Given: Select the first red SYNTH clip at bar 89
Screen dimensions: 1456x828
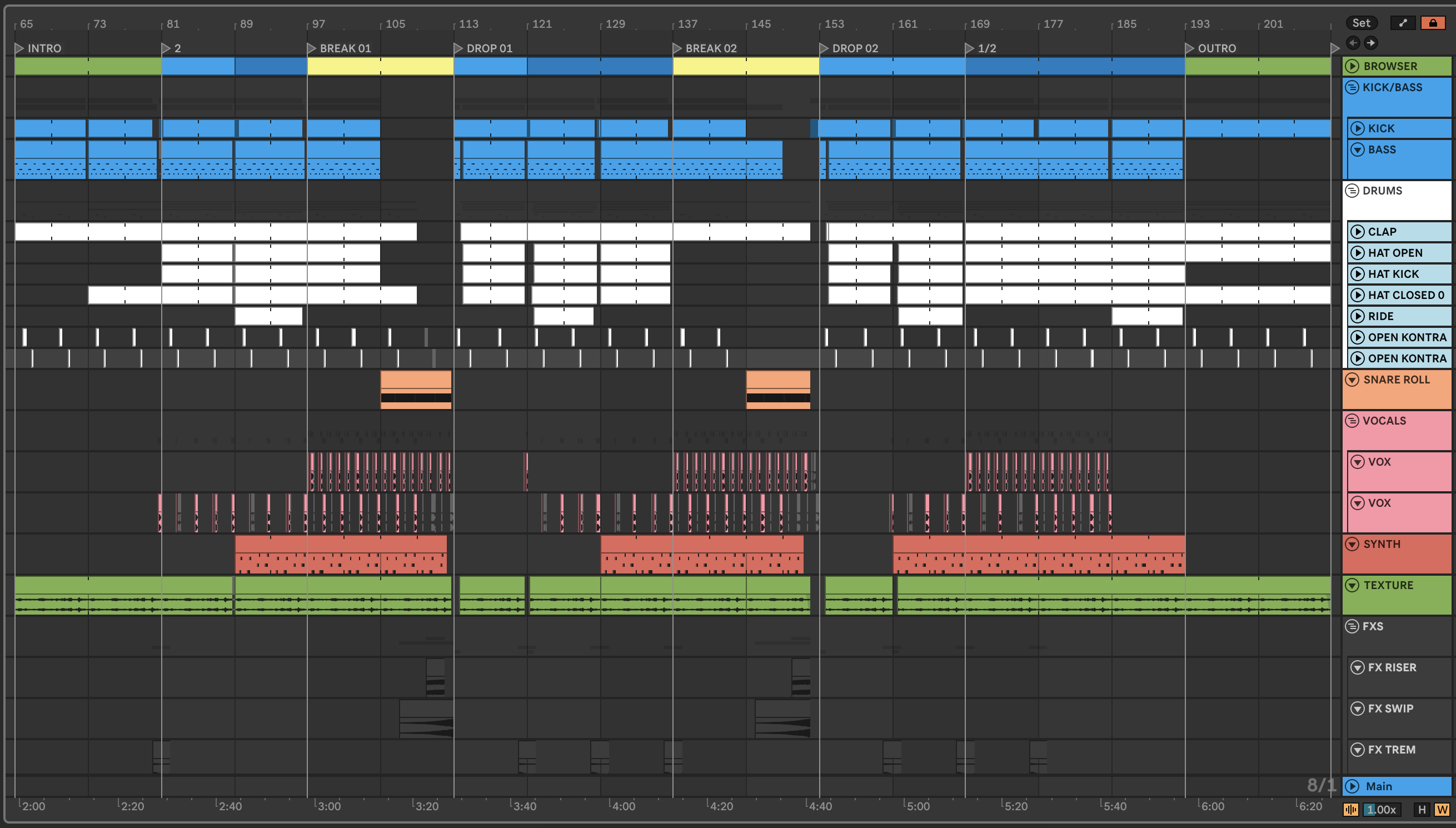Looking at the screenshot, I should tap(341, 554).
